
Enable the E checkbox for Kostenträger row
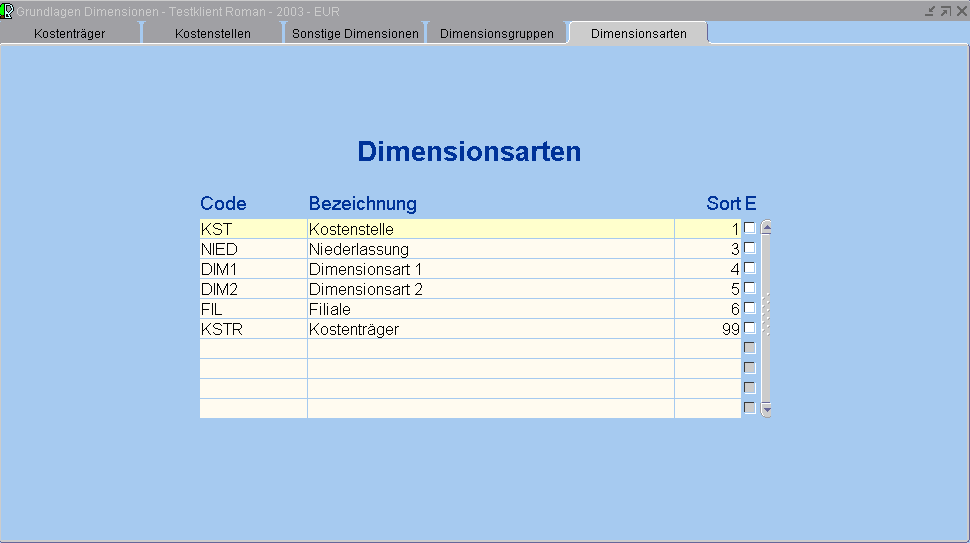pyautogui.click(x=749, y=328)
